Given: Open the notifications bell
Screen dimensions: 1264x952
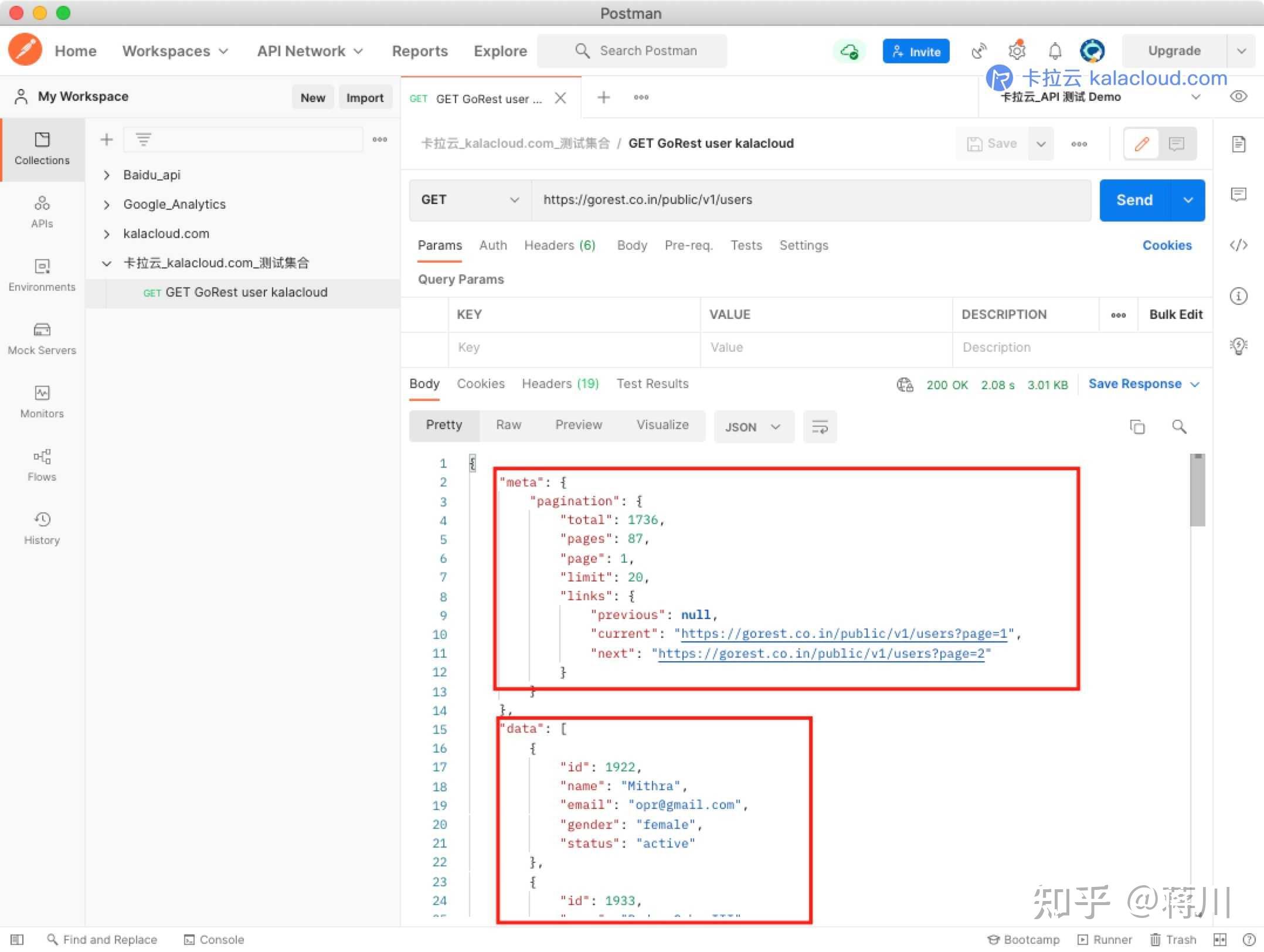Looking at the screenshot, I should [1055, 50].
